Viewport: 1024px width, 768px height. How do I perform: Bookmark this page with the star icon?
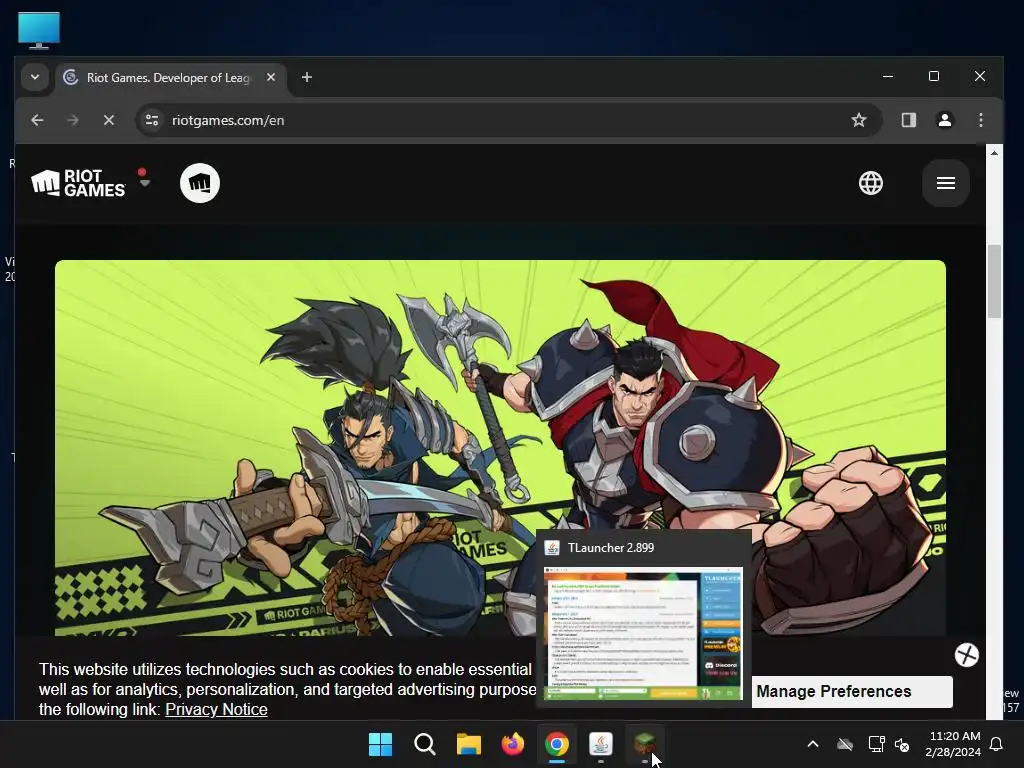[859, 120]
